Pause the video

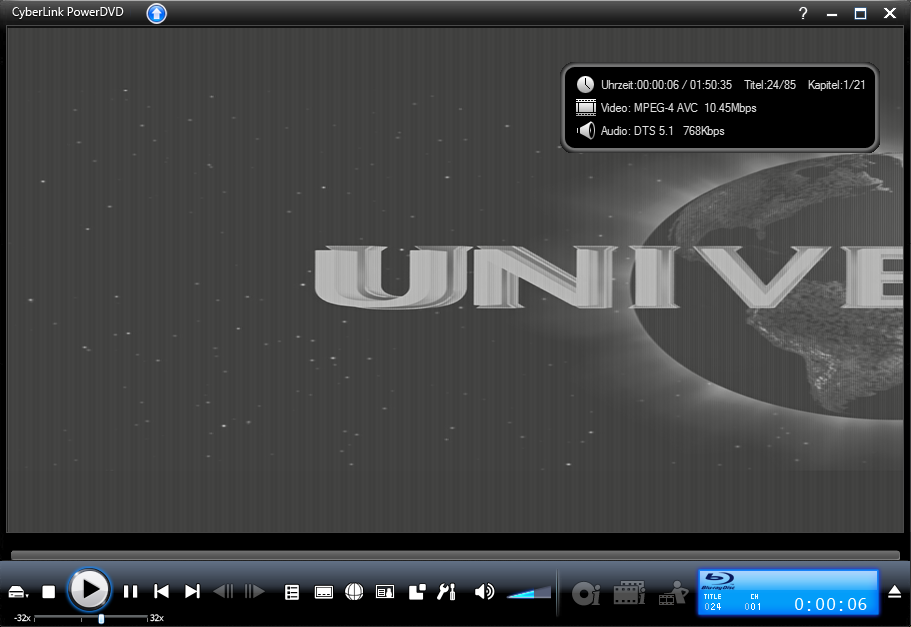[130, 592]
